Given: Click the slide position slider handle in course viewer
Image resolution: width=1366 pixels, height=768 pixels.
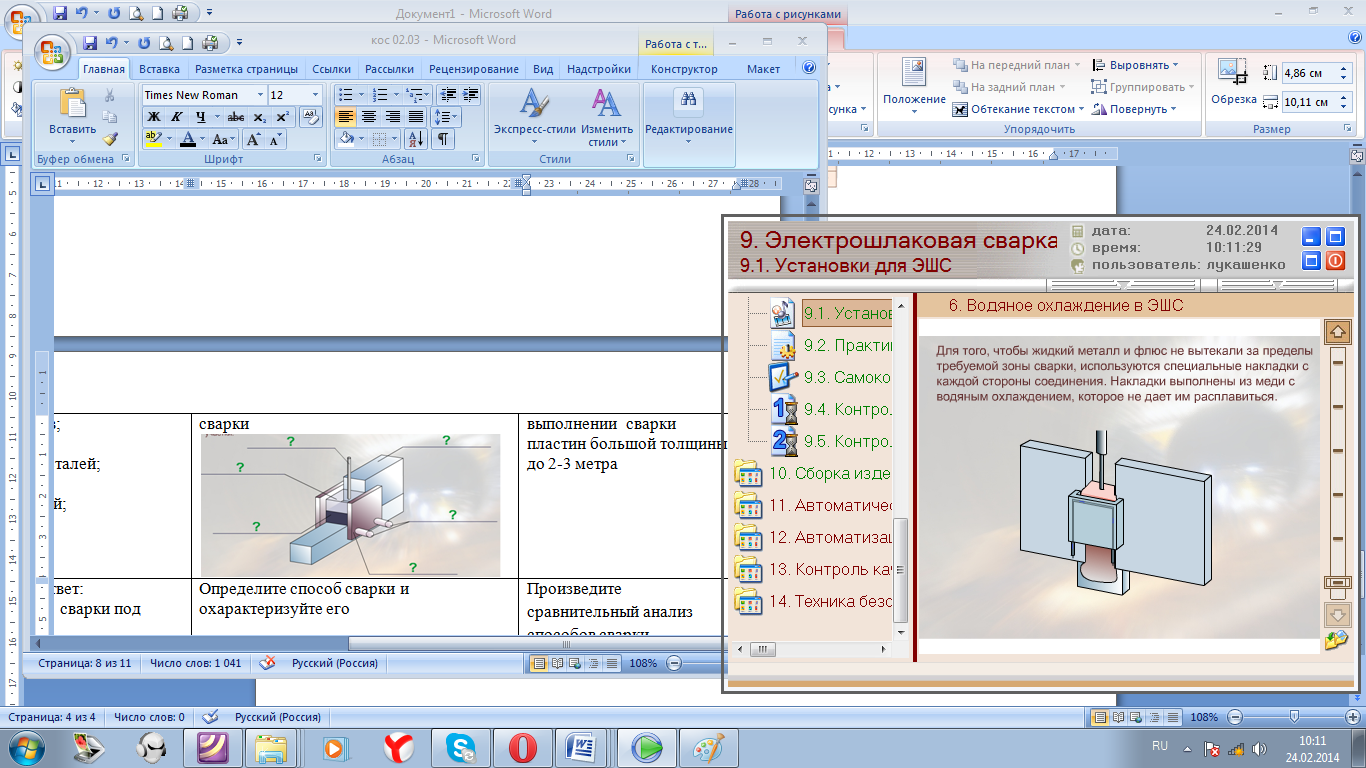Looking at the screenshot, I should click(x=1337, y=582).
